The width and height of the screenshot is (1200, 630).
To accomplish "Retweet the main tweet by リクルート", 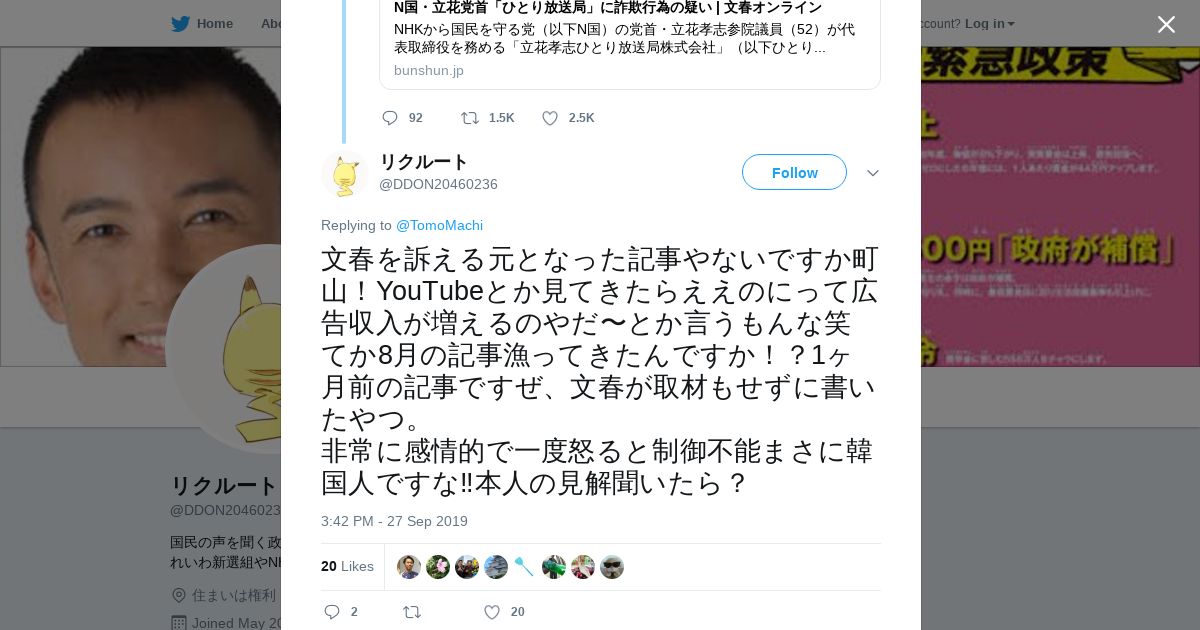I will 412,612.
